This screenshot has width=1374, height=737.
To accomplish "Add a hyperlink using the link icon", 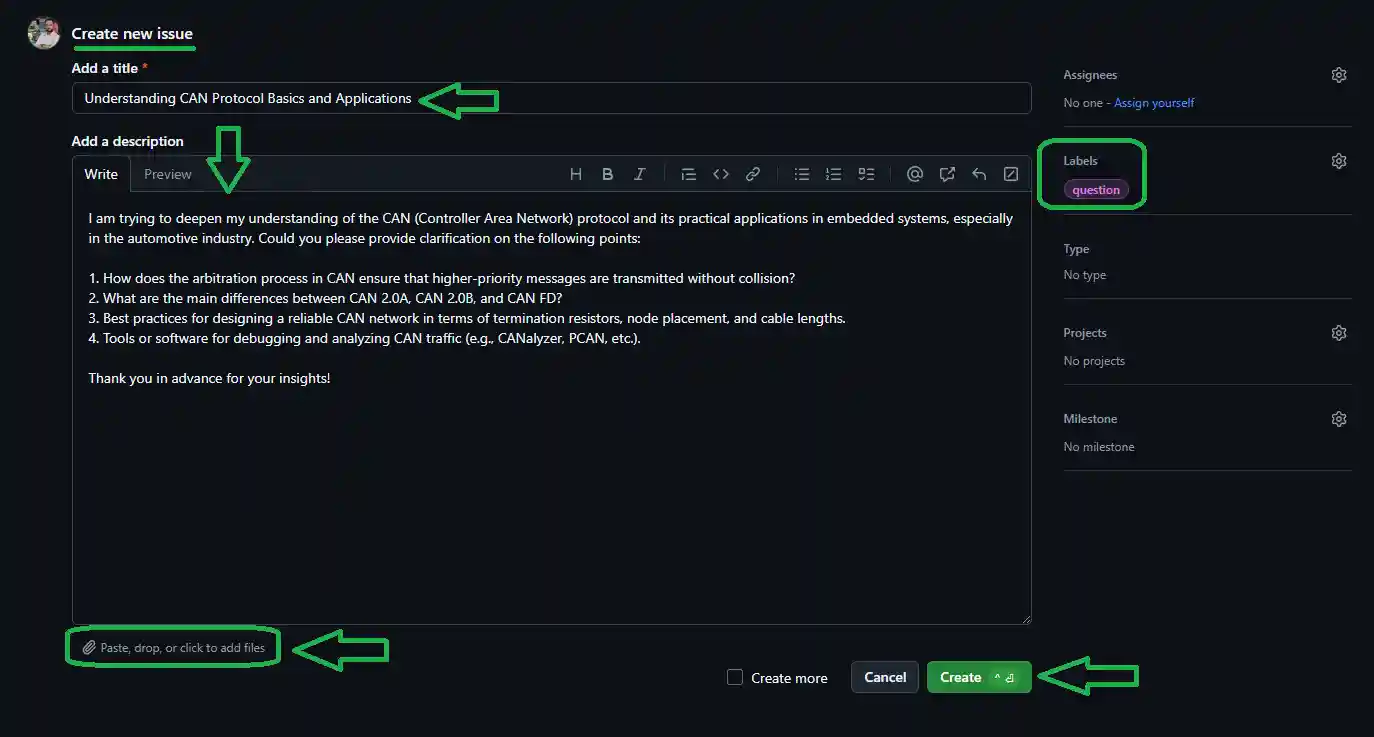I will (x=753, y=174).
